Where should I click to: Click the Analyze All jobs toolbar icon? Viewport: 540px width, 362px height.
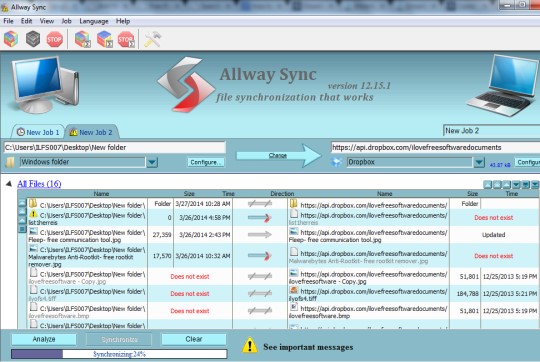[83, 39]
